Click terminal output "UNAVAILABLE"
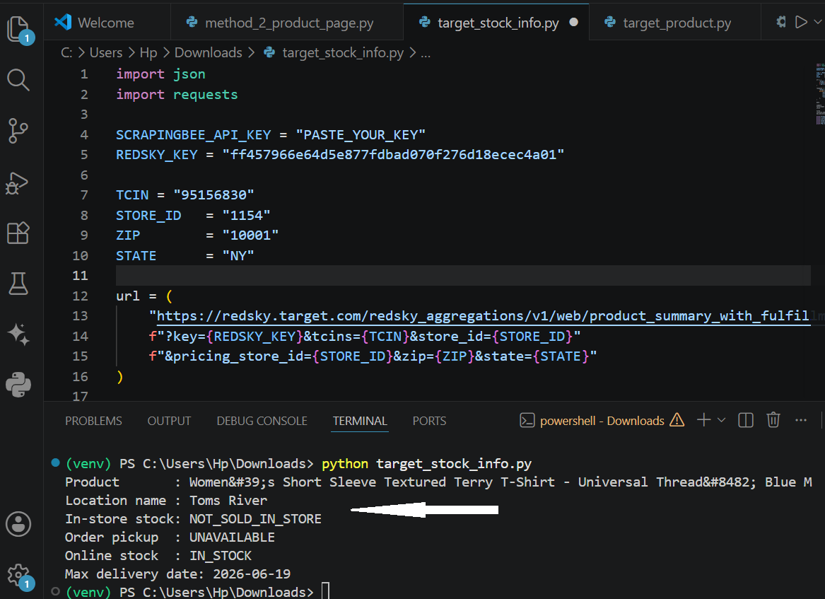 click(x=232, y=537)
